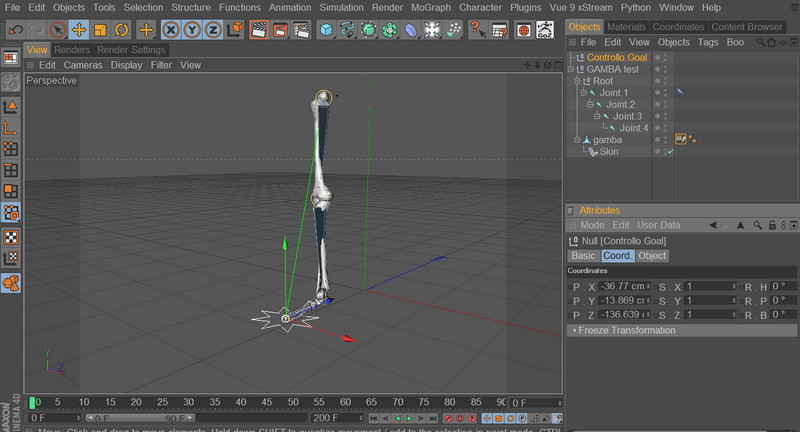Image resolution: width=800 pixels, height=432 pixels.
Task: Add a Cube primitive object
Action: tap(326, 30)
